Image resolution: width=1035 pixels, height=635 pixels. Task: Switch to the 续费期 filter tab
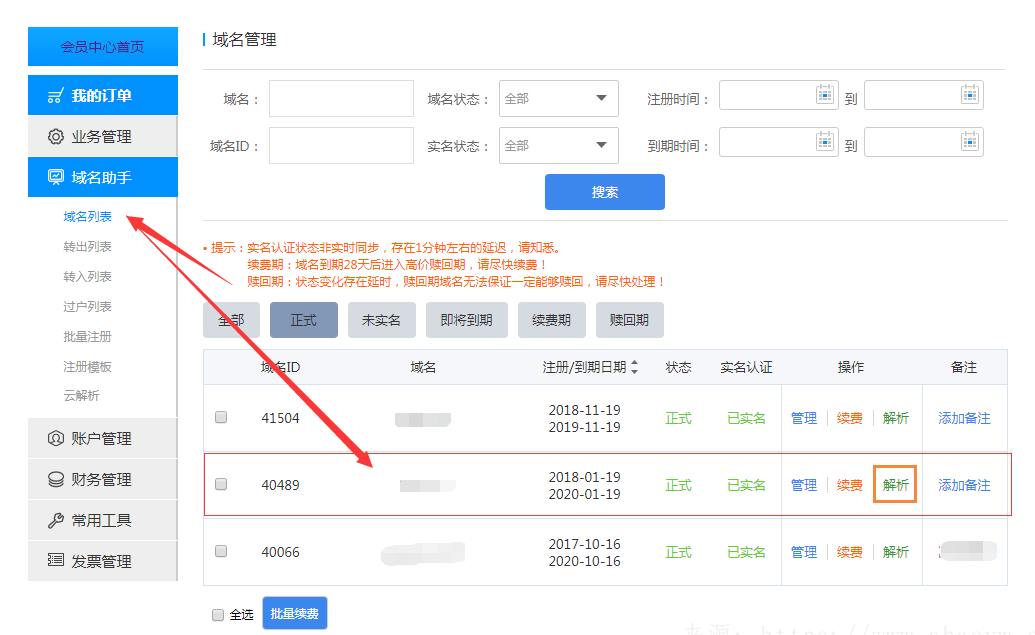551,320
